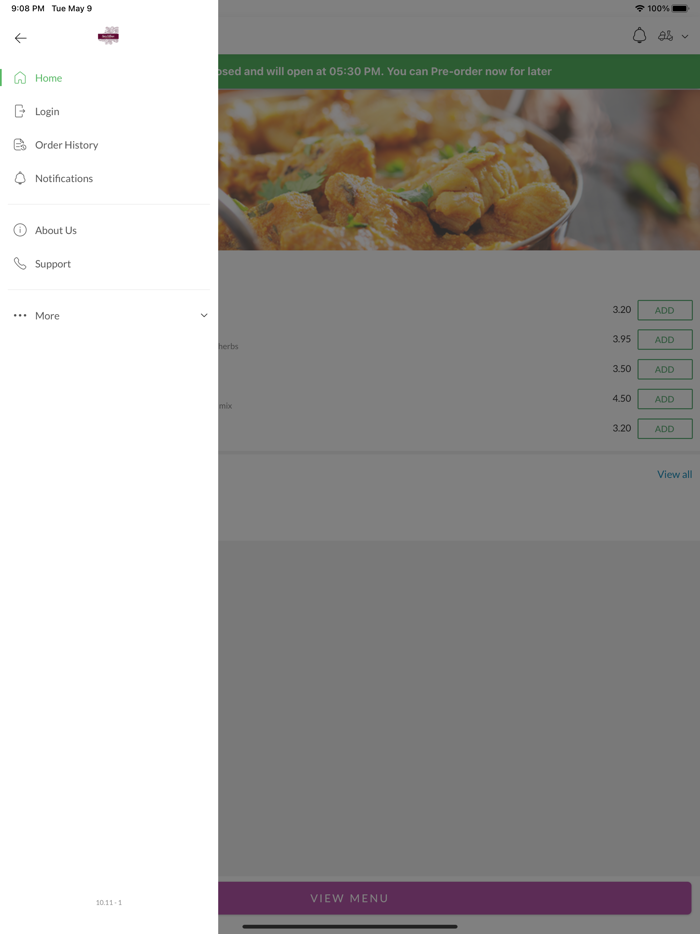Tap the Support phone icon

(20, 263)
